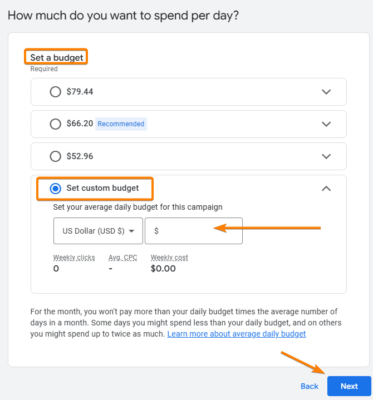Image resolution: width=373 pixels, height=400 pixels.
Task: Click the Weekly cost label
Action: pos(169,258)
